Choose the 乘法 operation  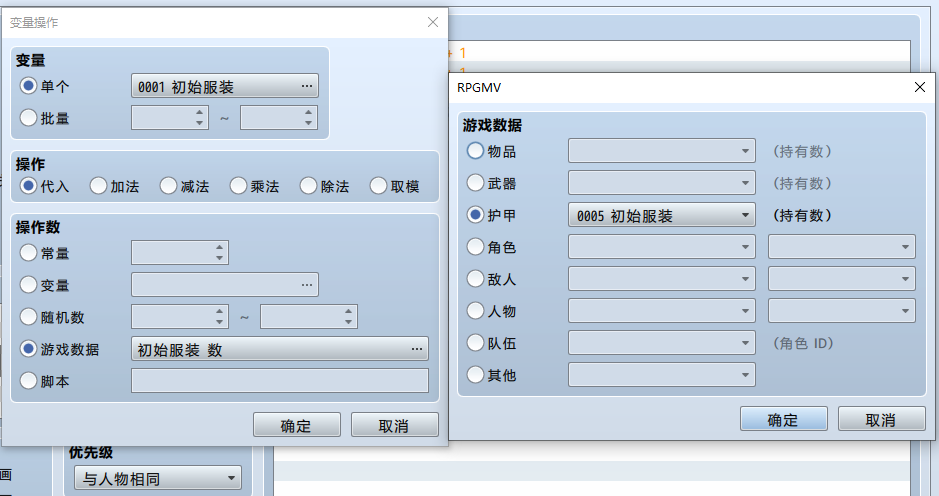tap(238, 186)
